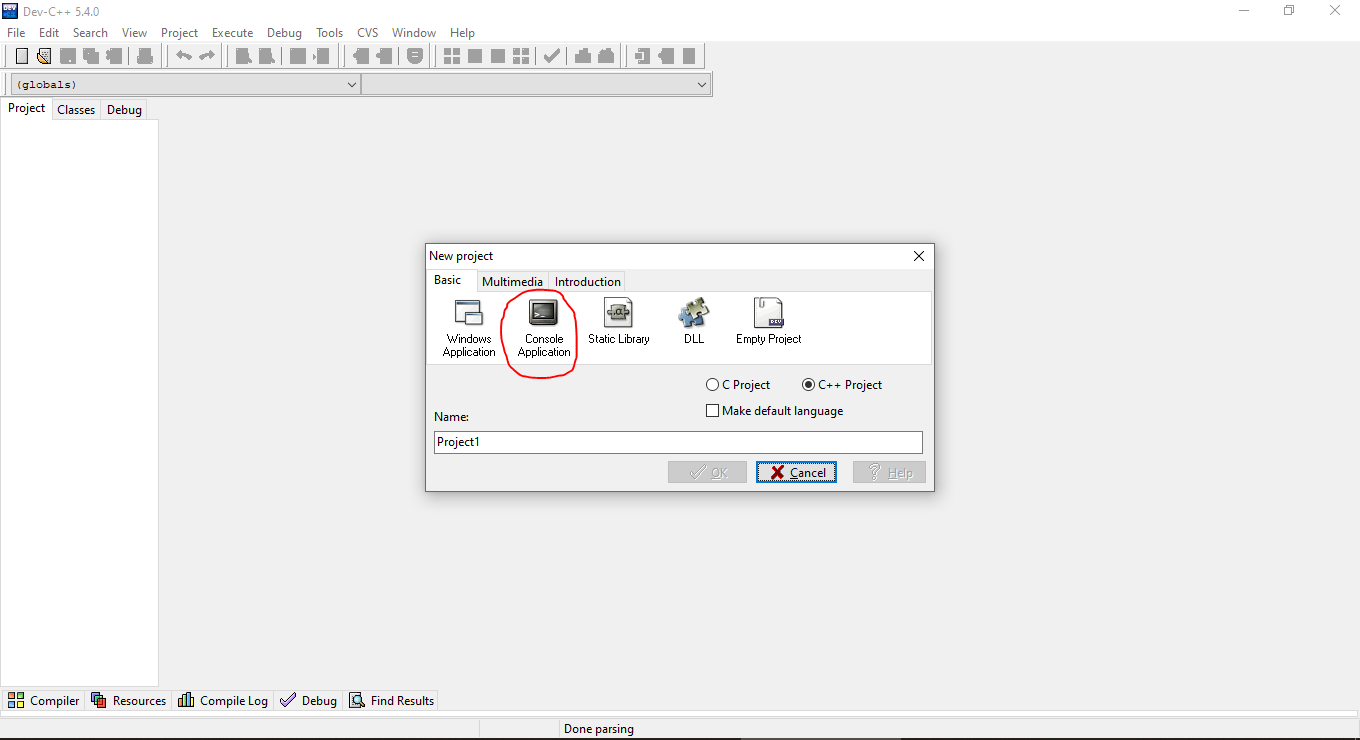This screenshot has width=1360, height=740.
Task: Click the Redo arrow icon
Action: (207, 56)
